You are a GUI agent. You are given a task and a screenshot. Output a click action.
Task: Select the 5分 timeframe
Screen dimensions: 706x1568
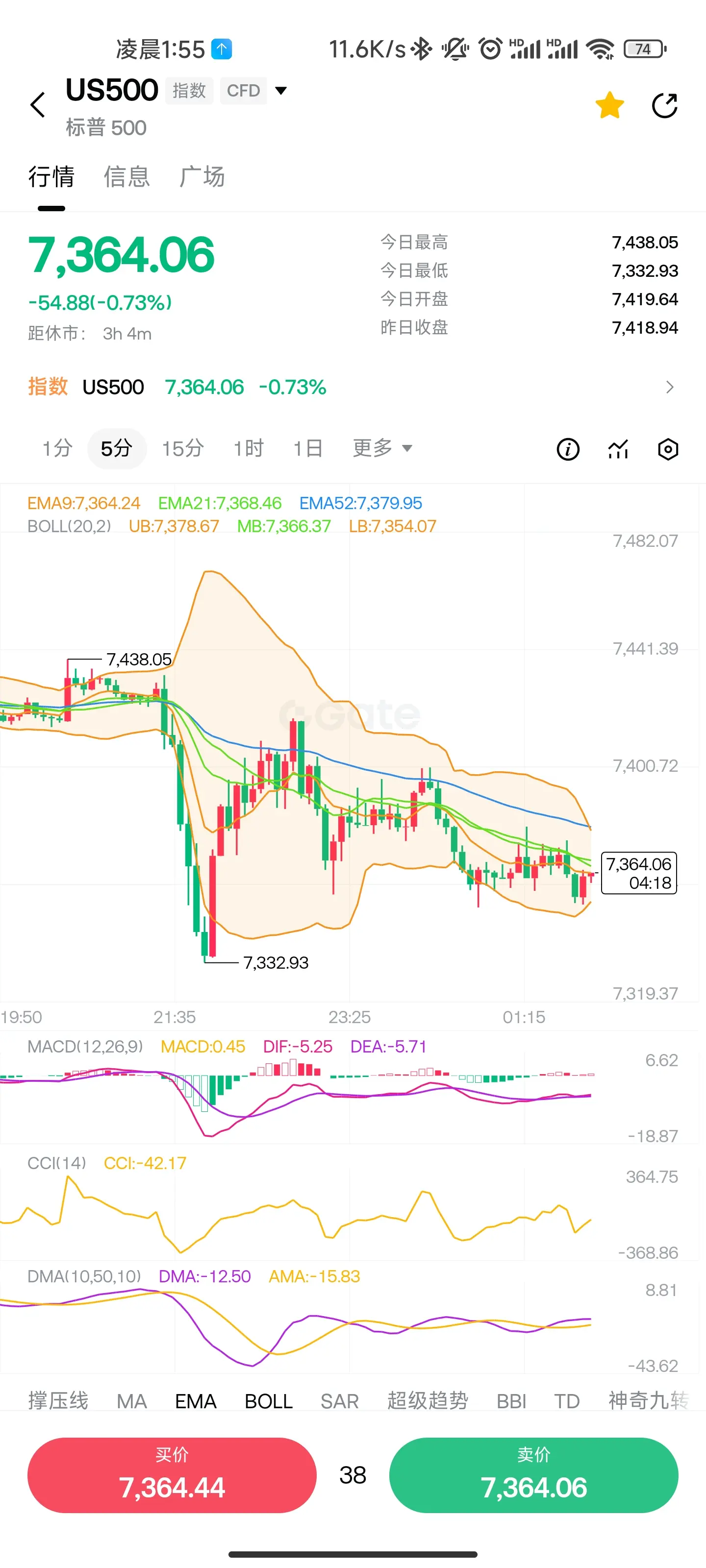point(117,449)
